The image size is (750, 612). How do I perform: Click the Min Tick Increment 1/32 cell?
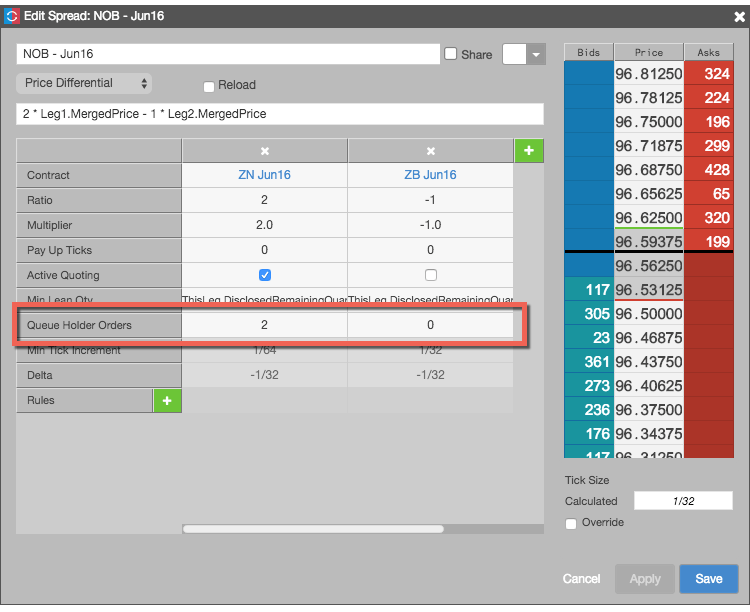430,350
